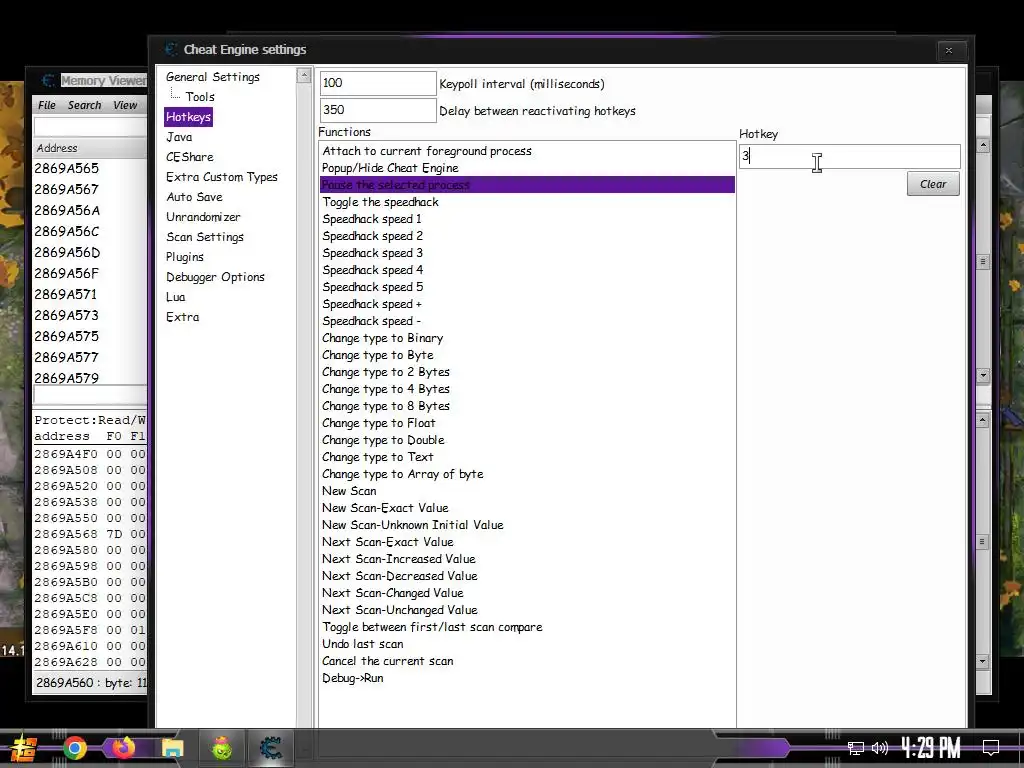
Task: Select 'Speedhack speed +' function
Action: [527, 304]
